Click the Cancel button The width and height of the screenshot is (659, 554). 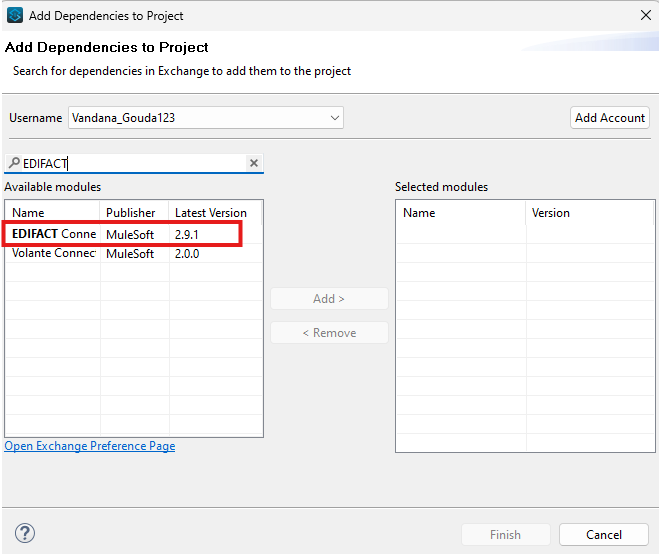tap(604, 535)
